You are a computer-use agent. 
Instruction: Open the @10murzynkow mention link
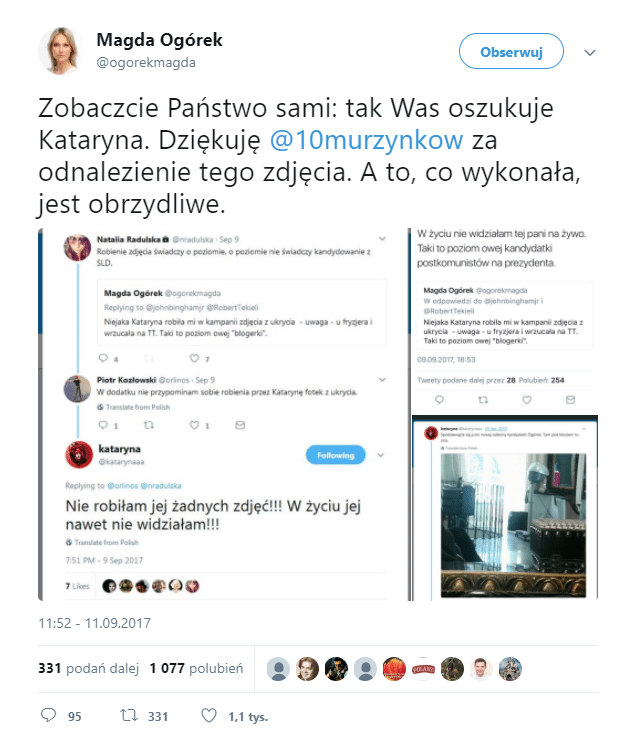tap(366, 140)
